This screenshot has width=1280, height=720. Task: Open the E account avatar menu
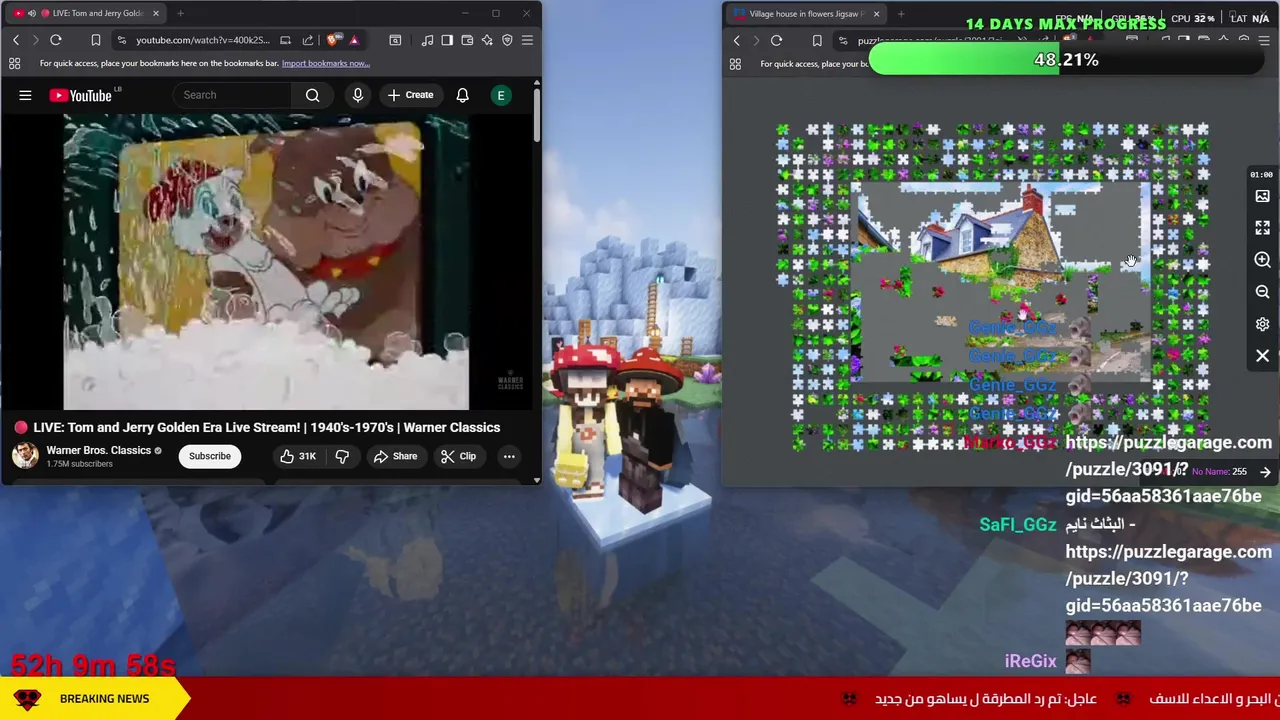click(x=501, y=95)
